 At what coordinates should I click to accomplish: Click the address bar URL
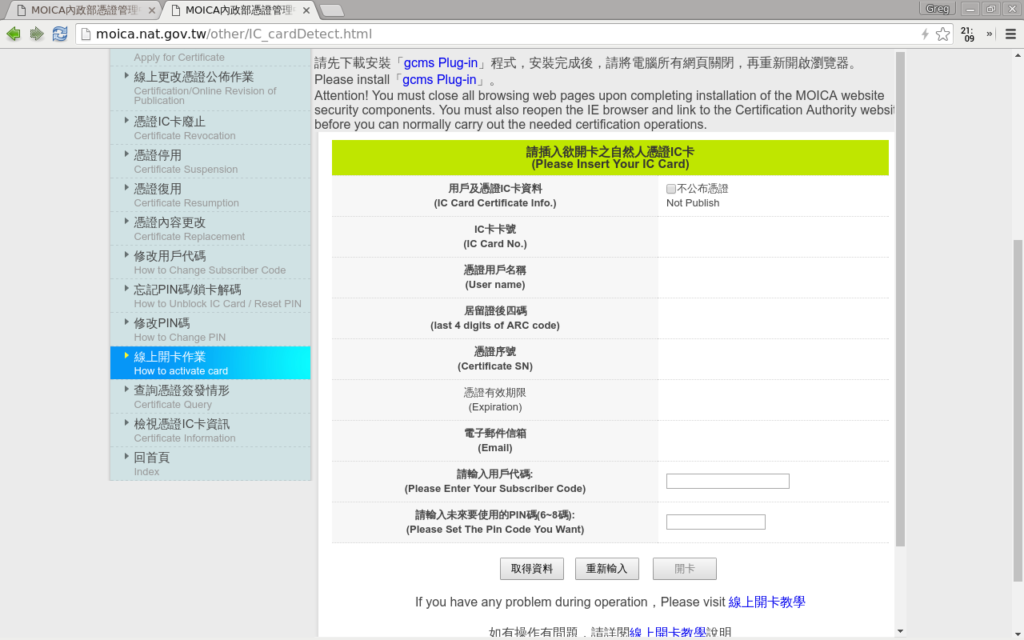coord(234,34)
